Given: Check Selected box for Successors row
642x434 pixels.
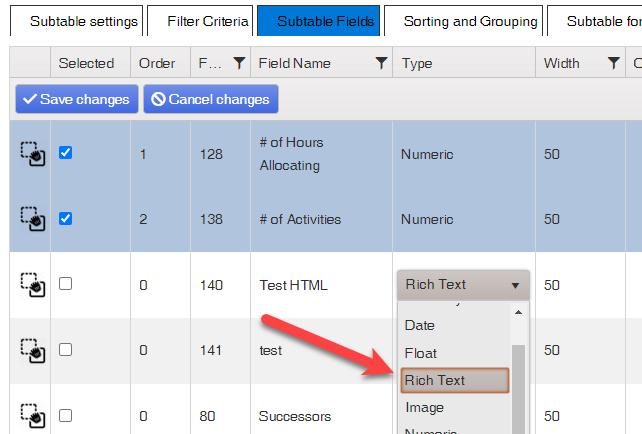Looking at the screenshot, I should pos(66,415).
